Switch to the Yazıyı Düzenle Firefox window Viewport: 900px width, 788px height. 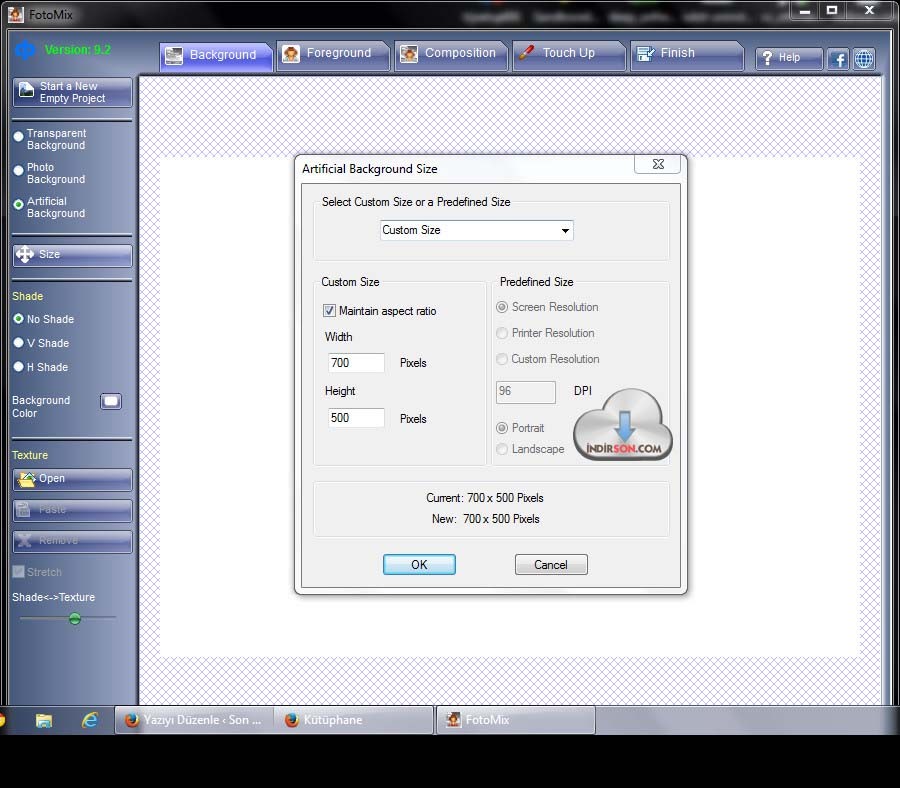point(195,720)
